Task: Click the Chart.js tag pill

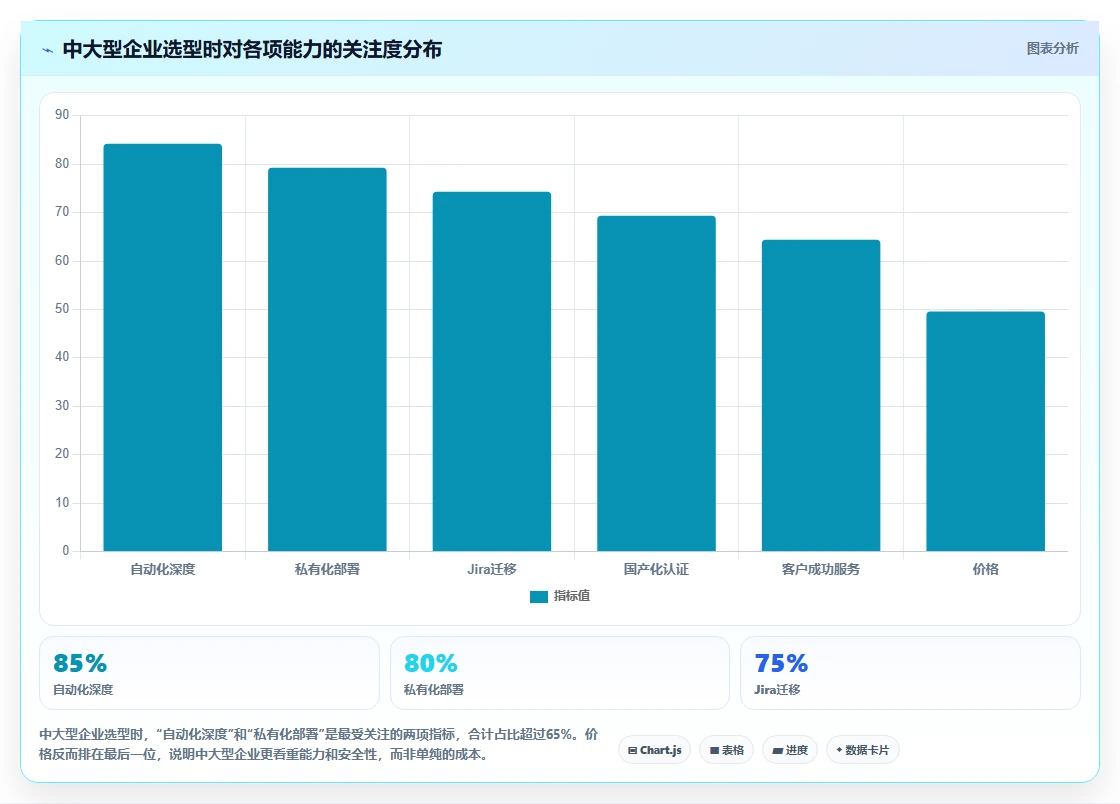Action: [654, 750]
